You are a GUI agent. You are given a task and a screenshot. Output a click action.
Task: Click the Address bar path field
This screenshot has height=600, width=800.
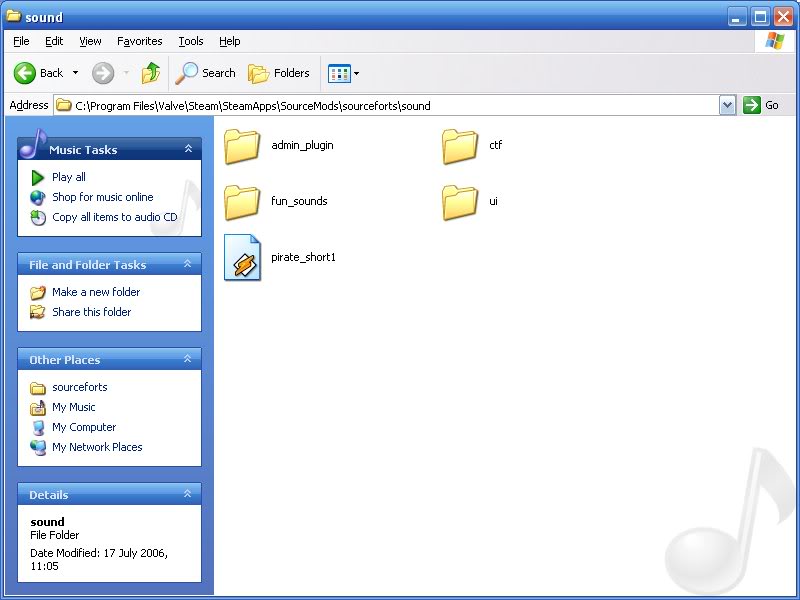click(x=390, y=105)
